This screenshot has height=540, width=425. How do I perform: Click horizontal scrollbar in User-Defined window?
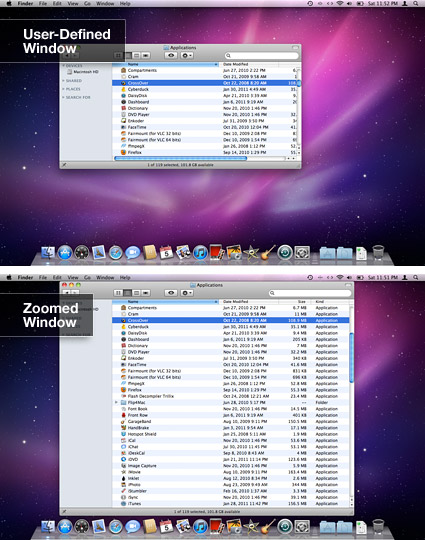(180, 159)
